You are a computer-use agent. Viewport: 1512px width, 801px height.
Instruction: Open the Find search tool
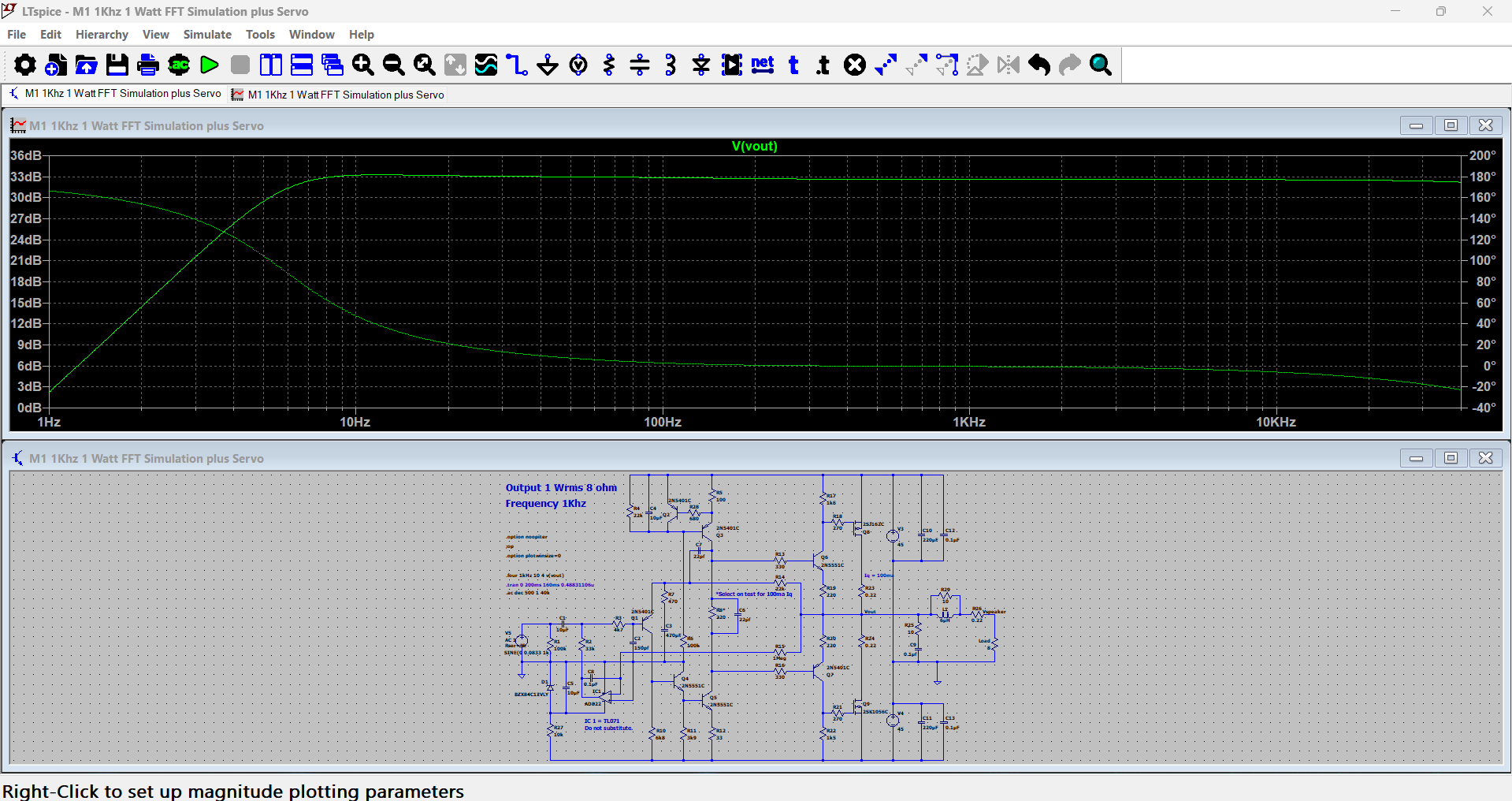[1101, 65]
